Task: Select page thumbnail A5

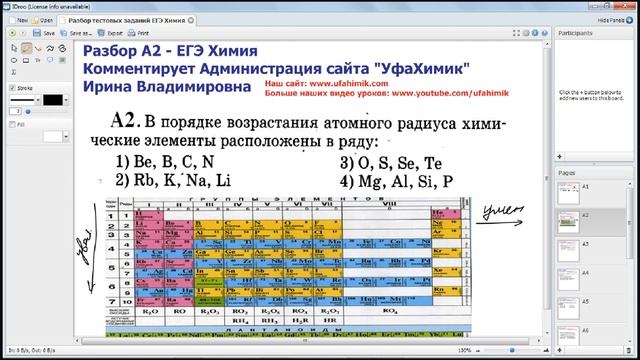Action: pyautogui.click(x=568, y=309)
